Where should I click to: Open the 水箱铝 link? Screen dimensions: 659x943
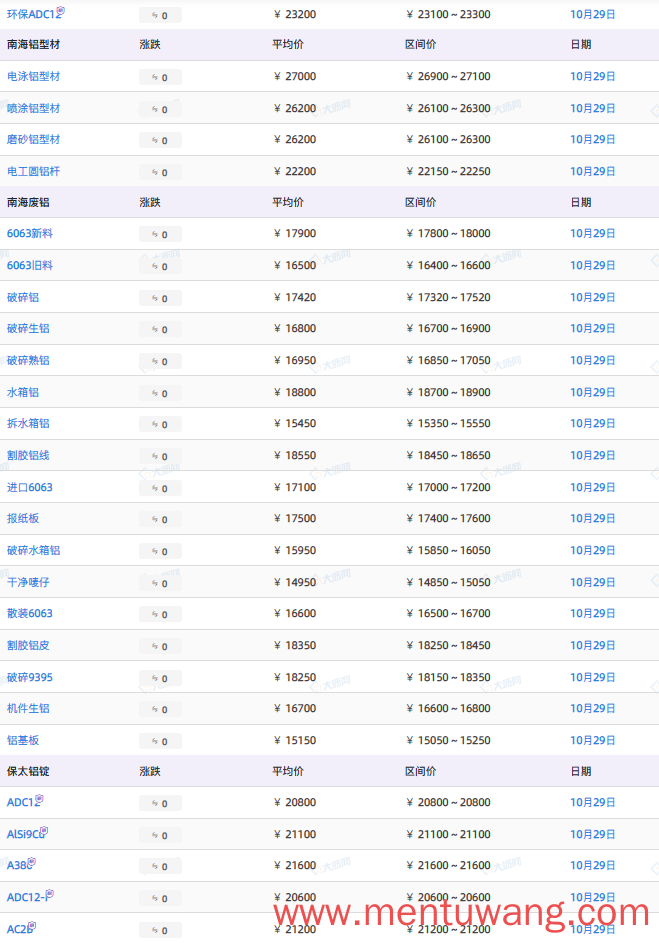[x=23, y=392]
